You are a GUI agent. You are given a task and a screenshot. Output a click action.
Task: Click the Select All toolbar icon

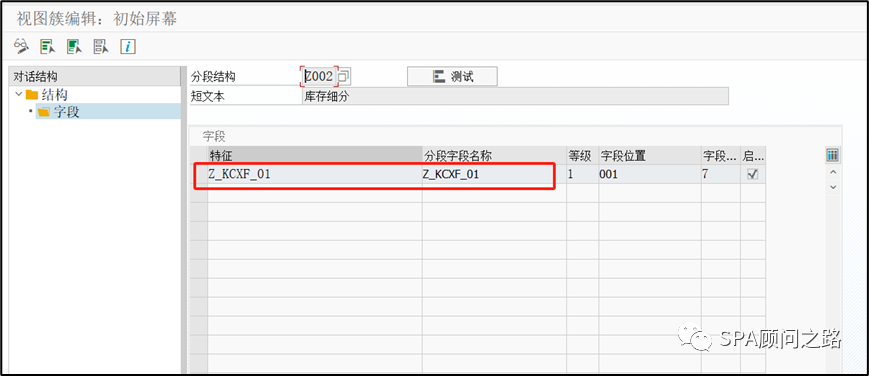48,47
